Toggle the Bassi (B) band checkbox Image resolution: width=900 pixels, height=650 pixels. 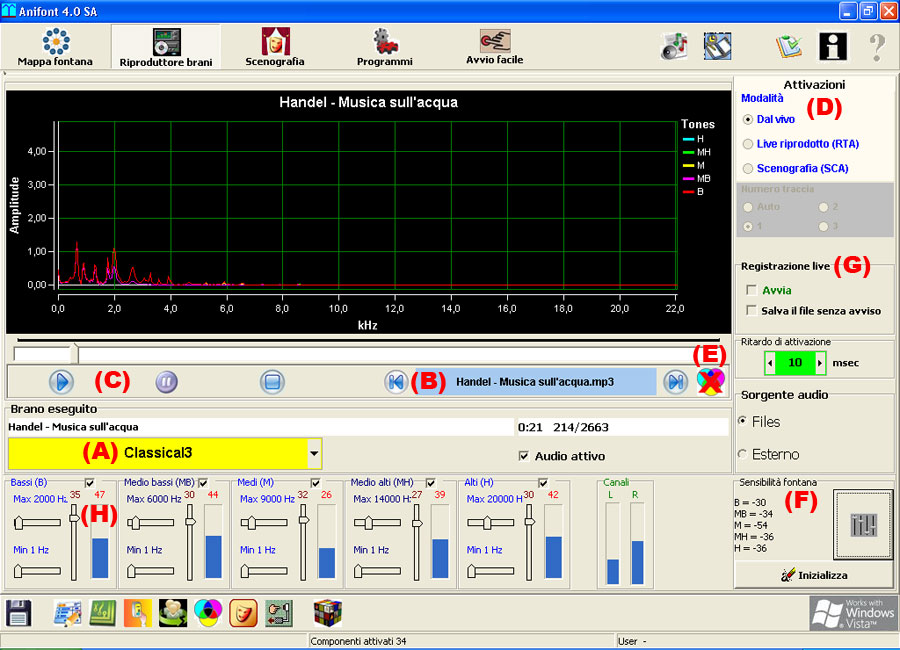(x=90, y=483)
